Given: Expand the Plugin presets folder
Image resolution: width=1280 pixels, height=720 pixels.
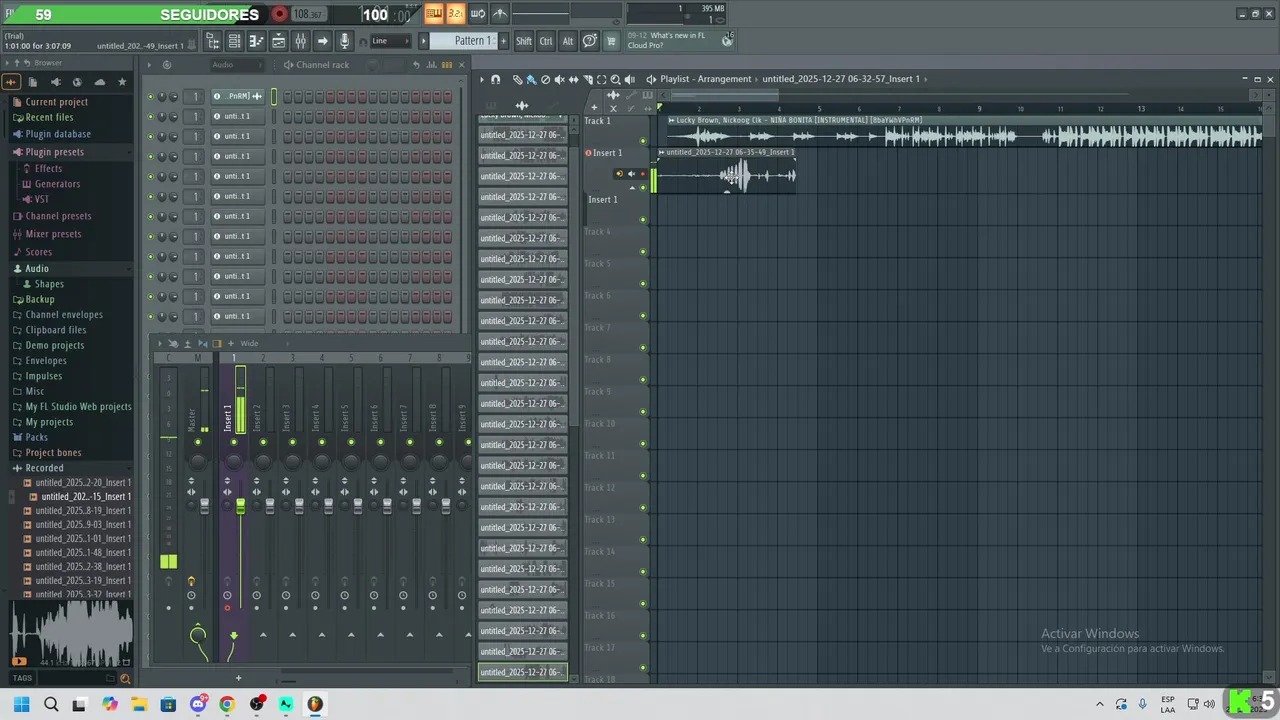Looking at the screenshot, I should 54,152.
